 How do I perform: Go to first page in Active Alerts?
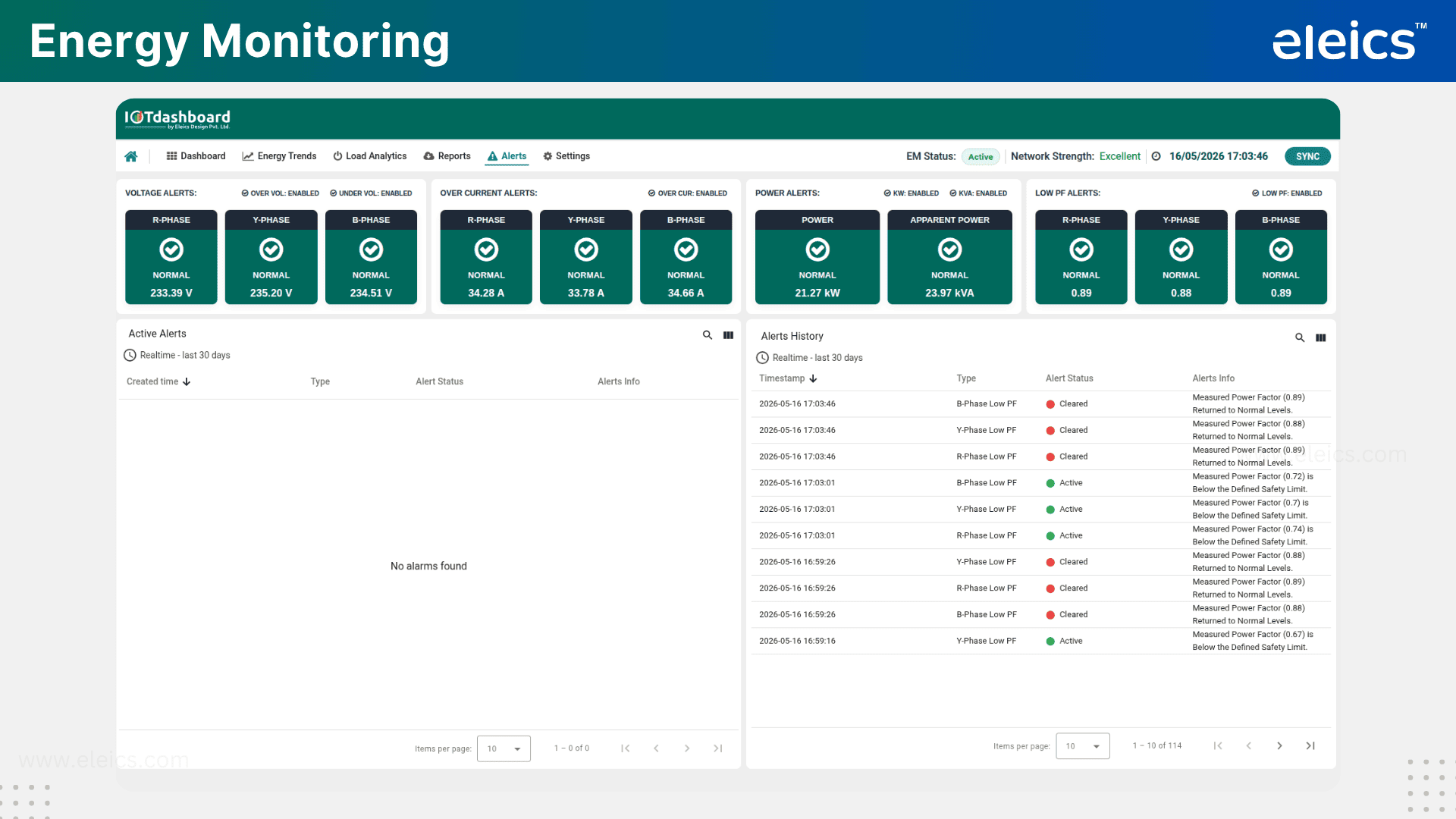point(626,748)
